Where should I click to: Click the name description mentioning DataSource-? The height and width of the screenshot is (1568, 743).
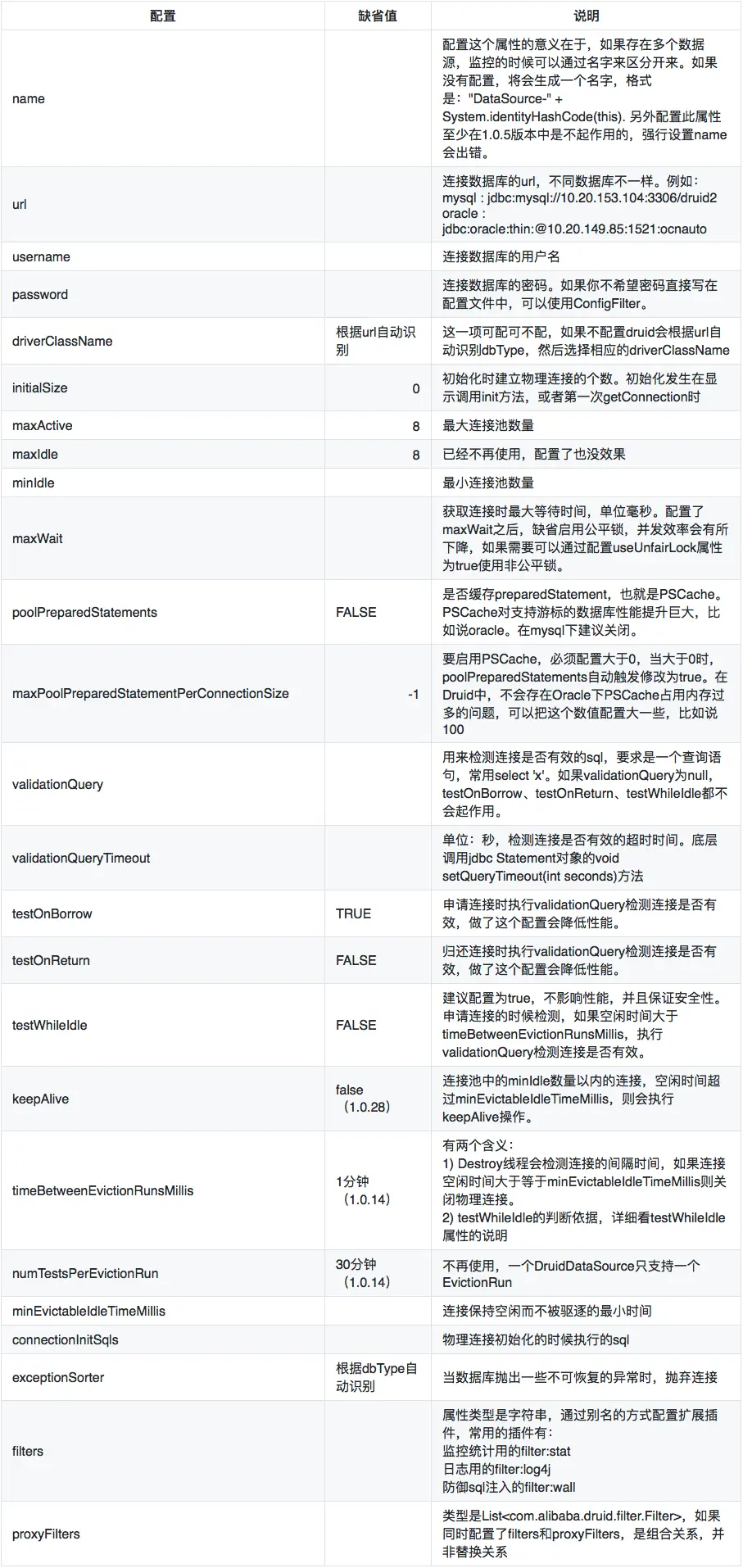[585, 98]
